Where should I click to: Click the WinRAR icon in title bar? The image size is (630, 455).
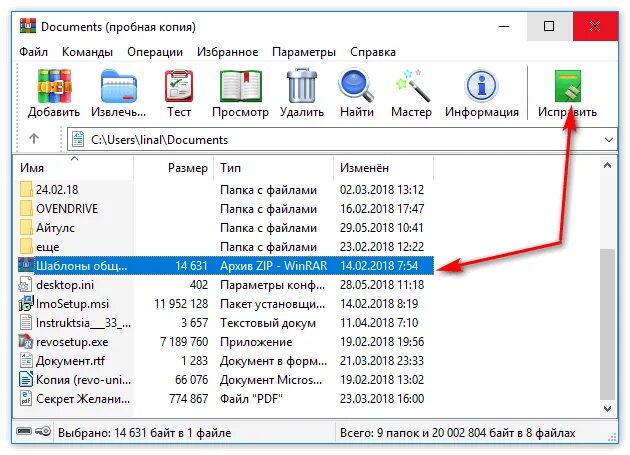pos(27,27)
